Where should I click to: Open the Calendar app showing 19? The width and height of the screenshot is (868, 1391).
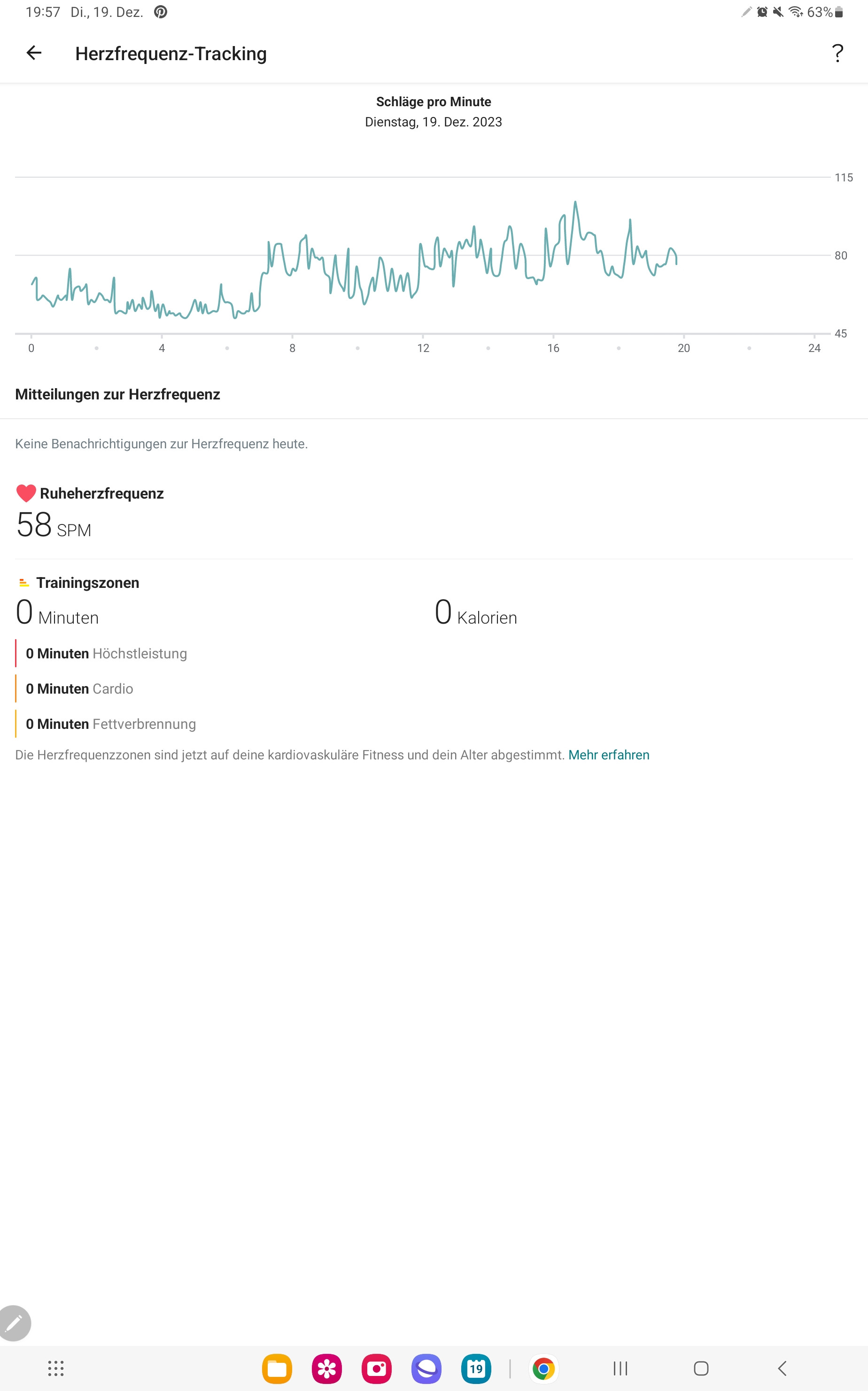click(476, 1368)
